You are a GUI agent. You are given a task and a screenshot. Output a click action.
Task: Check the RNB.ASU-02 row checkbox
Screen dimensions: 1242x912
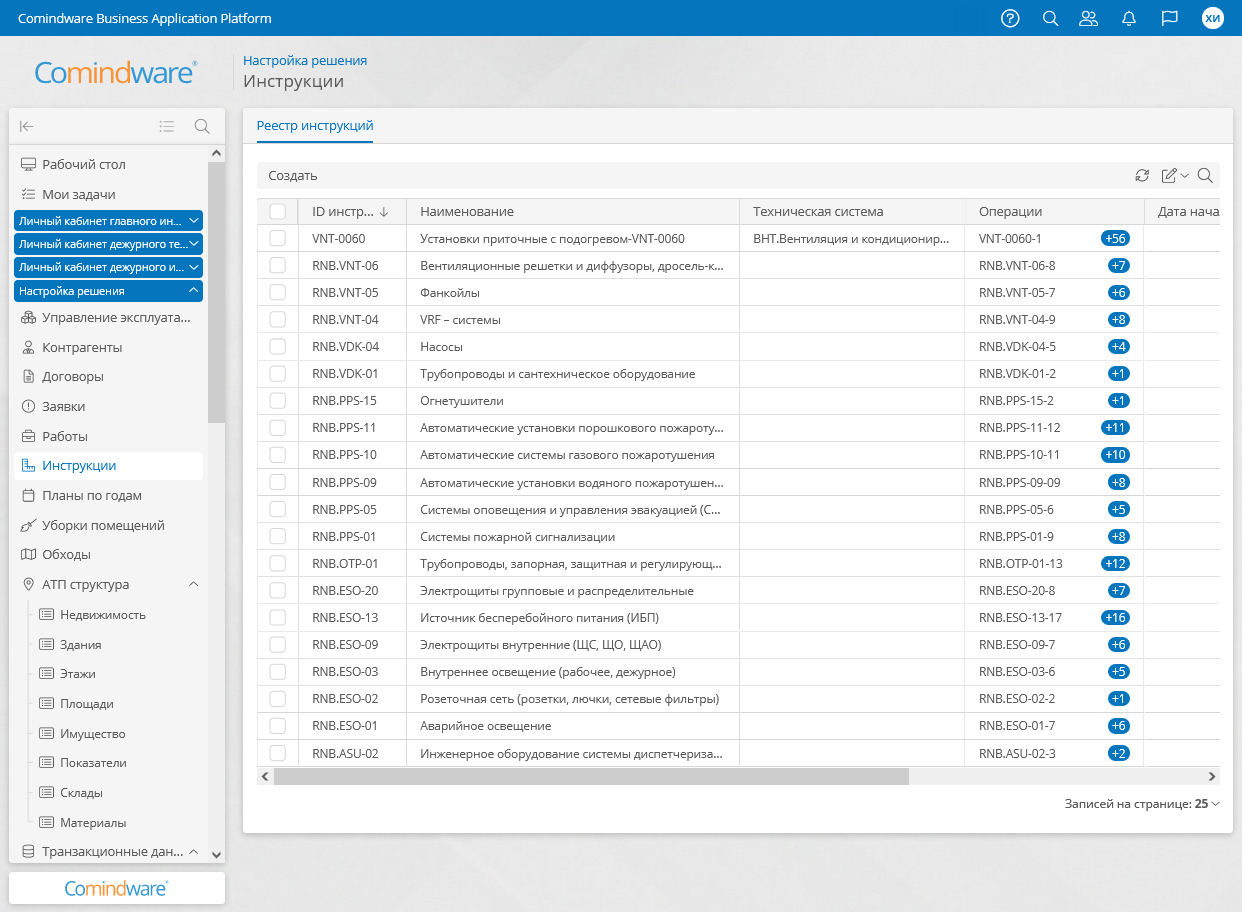278,753
